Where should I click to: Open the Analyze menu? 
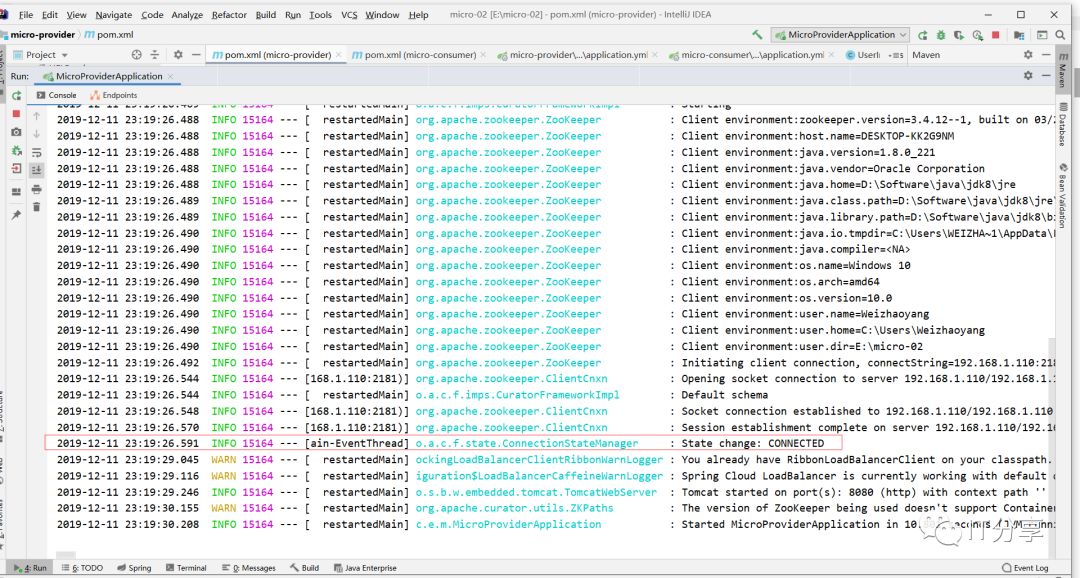tap(187, 14)
